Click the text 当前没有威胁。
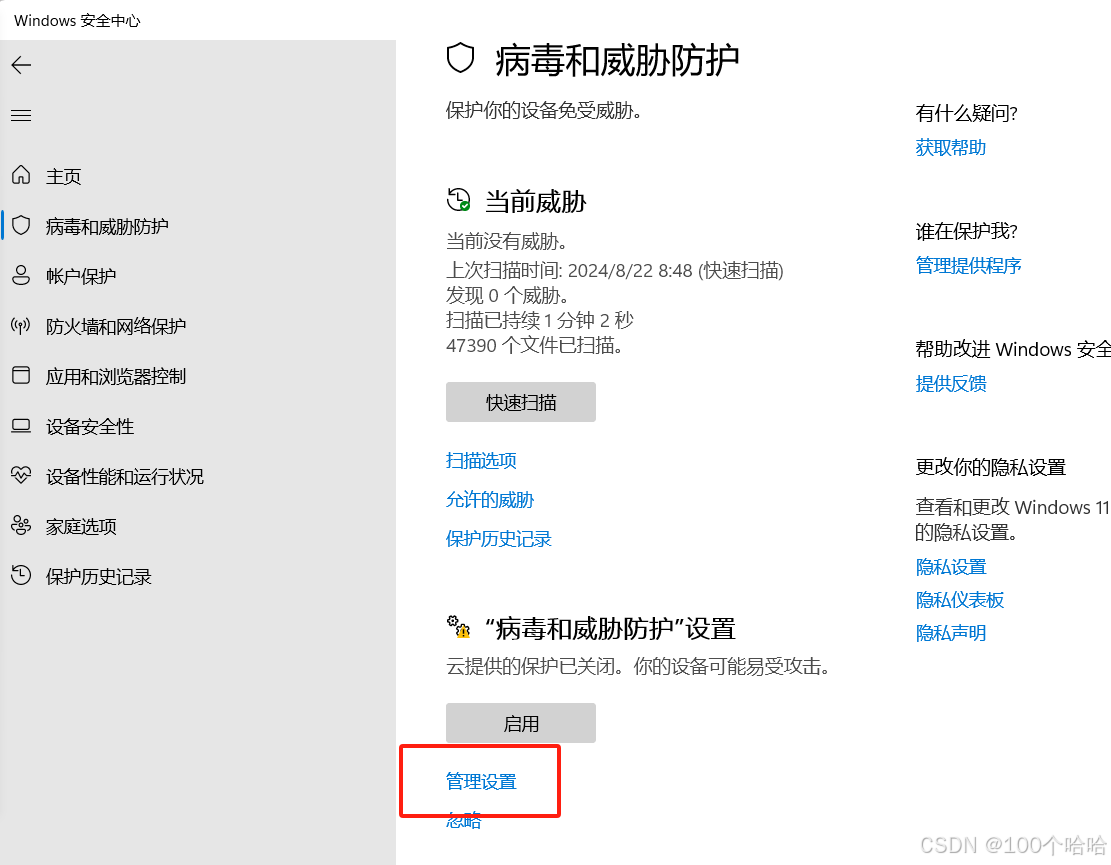Image resolution: width=1111 pixels, height=865 pixels. pyautogui.click(x=507, y=242)
